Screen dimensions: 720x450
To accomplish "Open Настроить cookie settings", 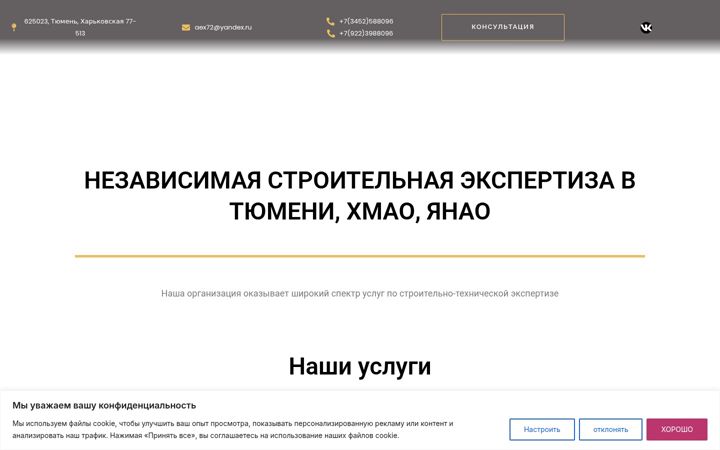I will [x=542, y=429].
